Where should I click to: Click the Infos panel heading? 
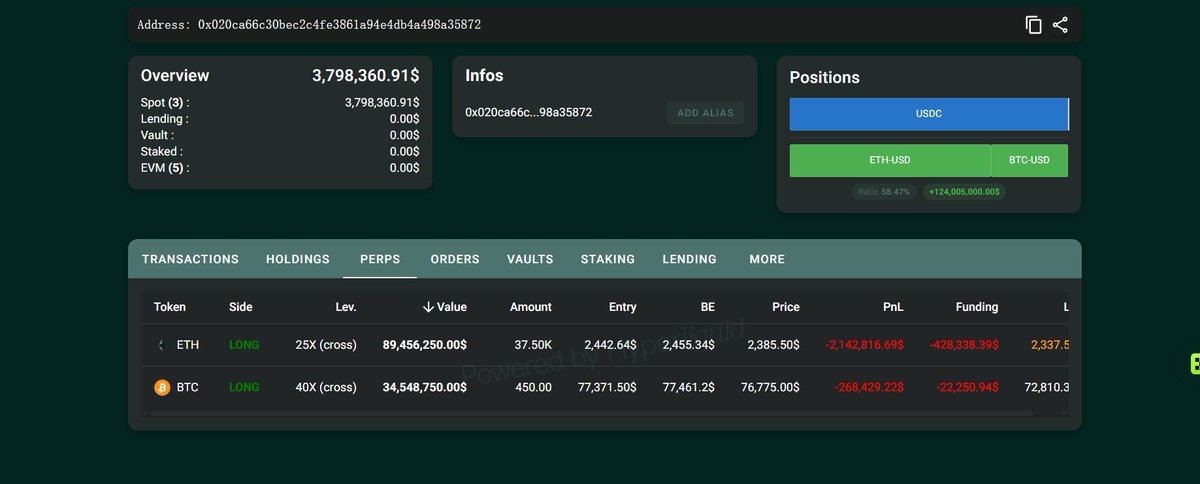point(484,75)
